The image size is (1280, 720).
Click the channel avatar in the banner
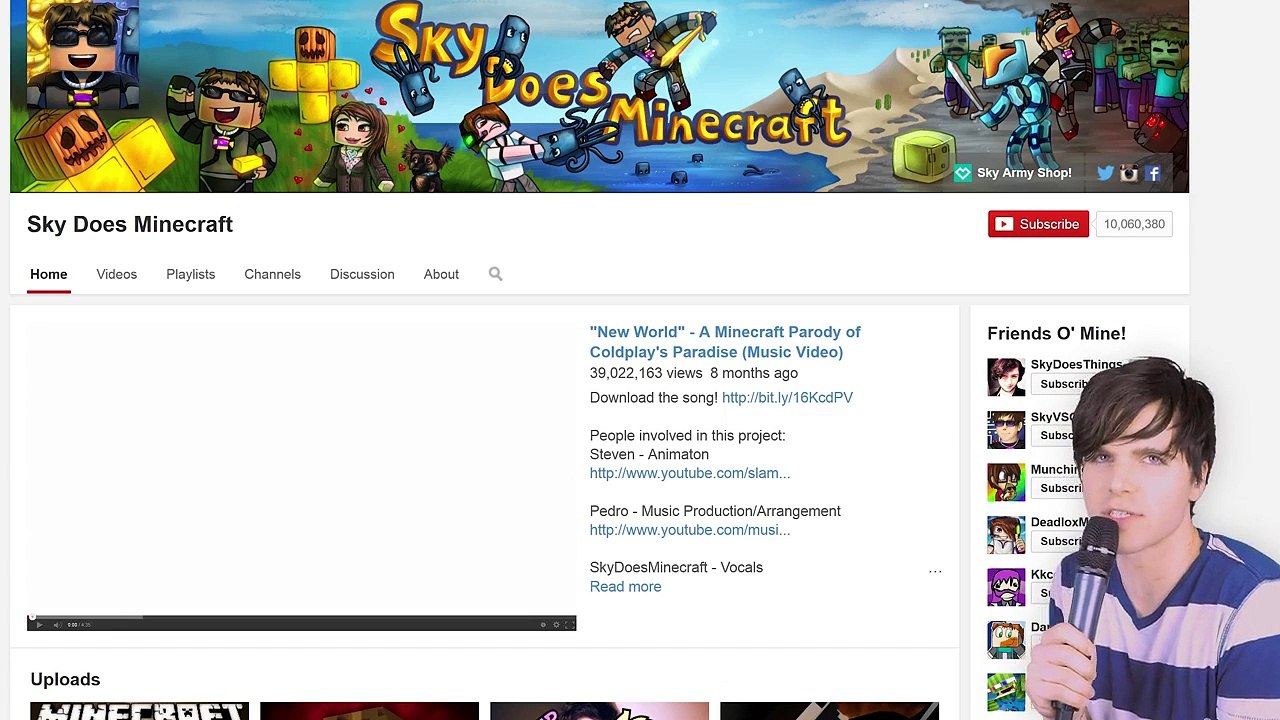82,55
